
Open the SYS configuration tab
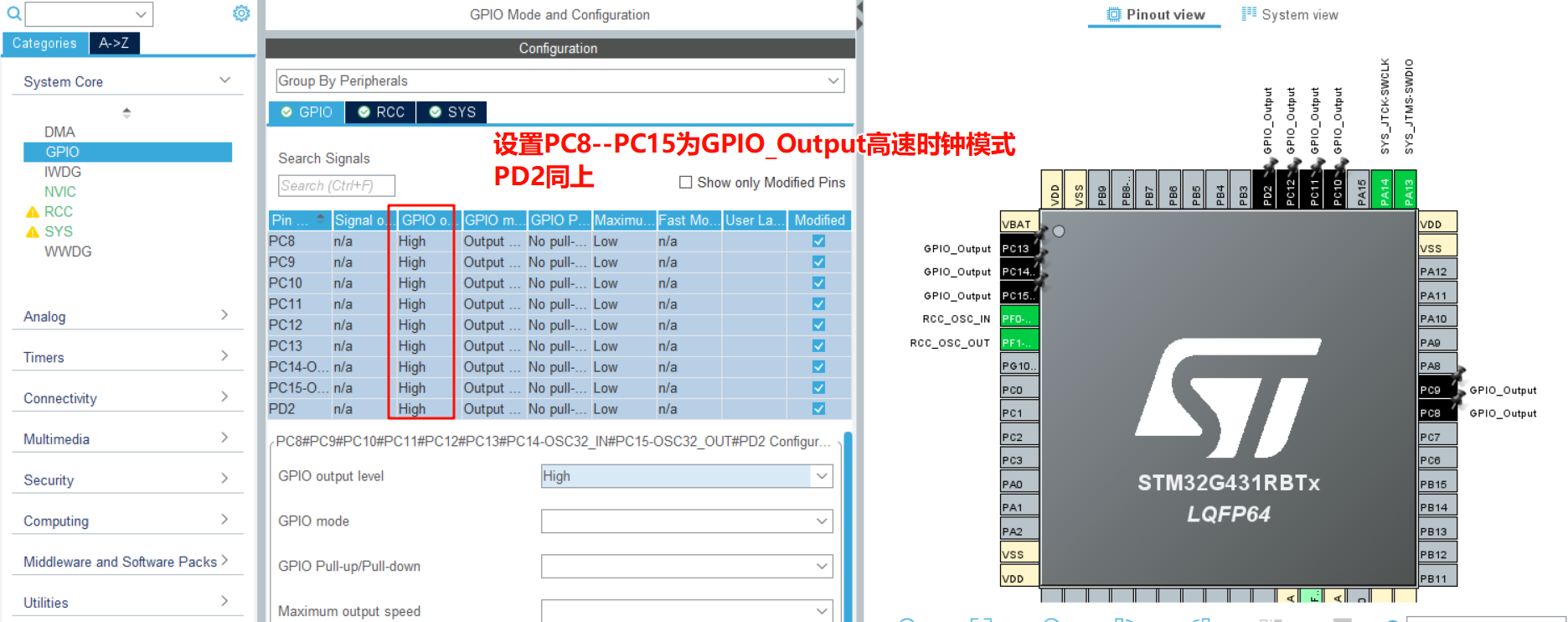pyautogui.click(x=452, y=112)
